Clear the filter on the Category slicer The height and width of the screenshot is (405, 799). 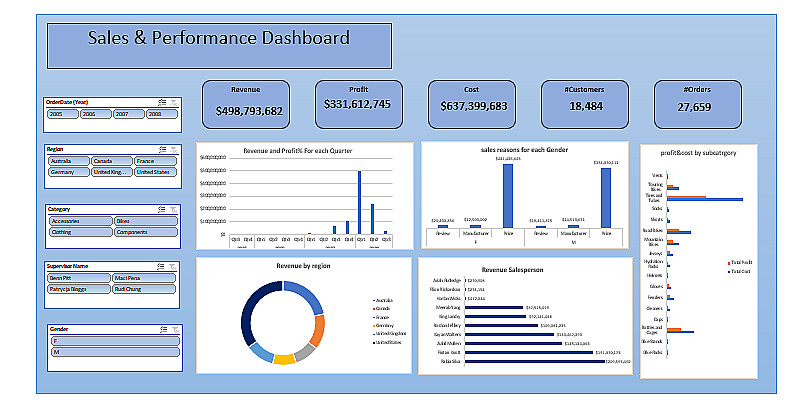pos(173,209)
